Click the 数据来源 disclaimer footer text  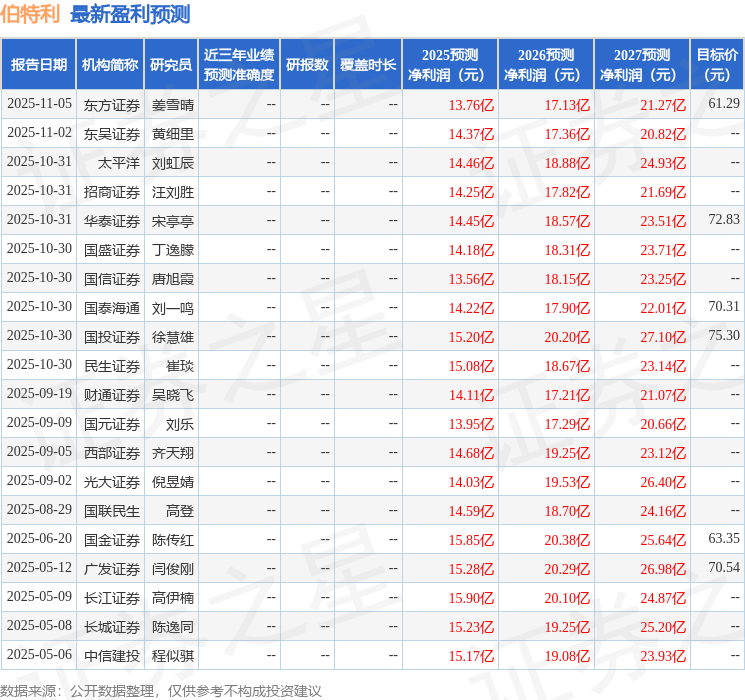161,690
